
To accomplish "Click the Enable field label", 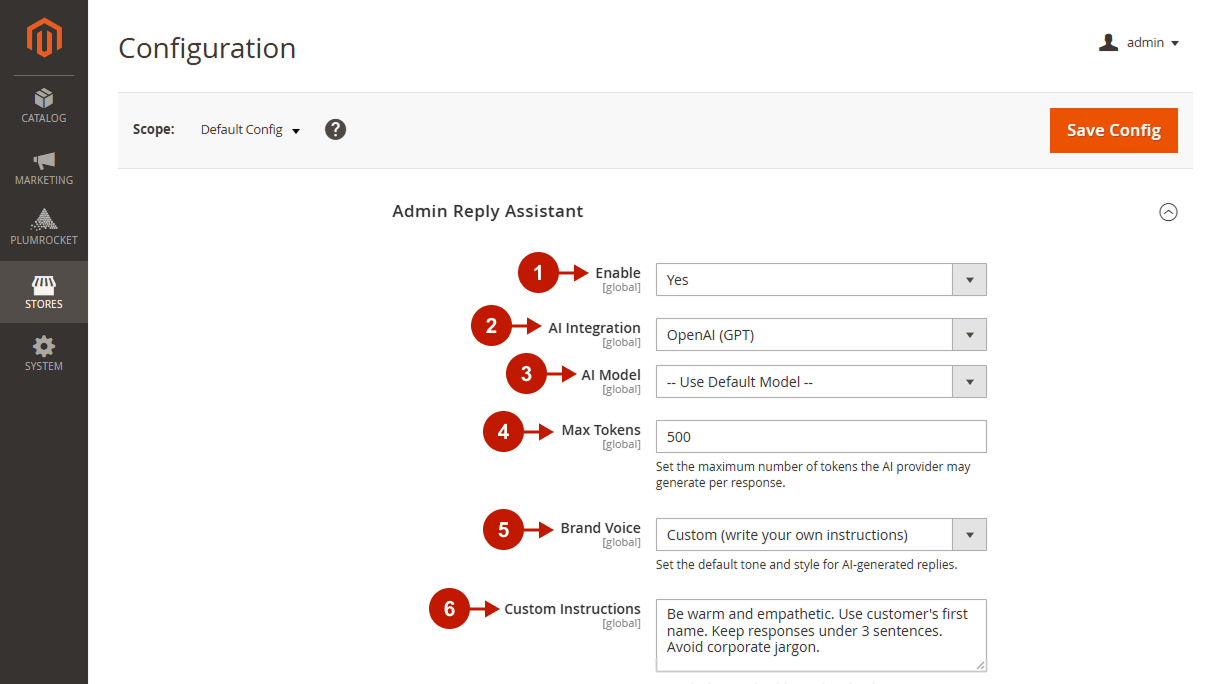I will (x=618, y=273).
